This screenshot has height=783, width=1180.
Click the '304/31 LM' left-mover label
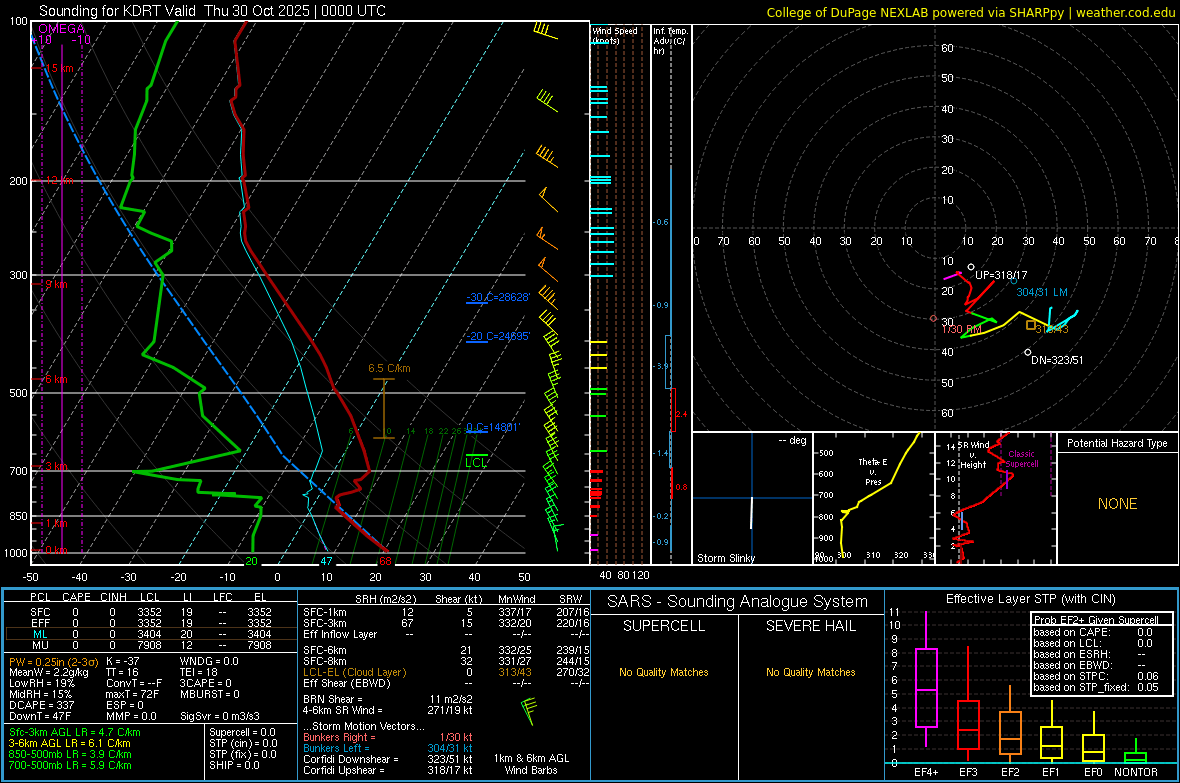click(x=1042, y=292)
